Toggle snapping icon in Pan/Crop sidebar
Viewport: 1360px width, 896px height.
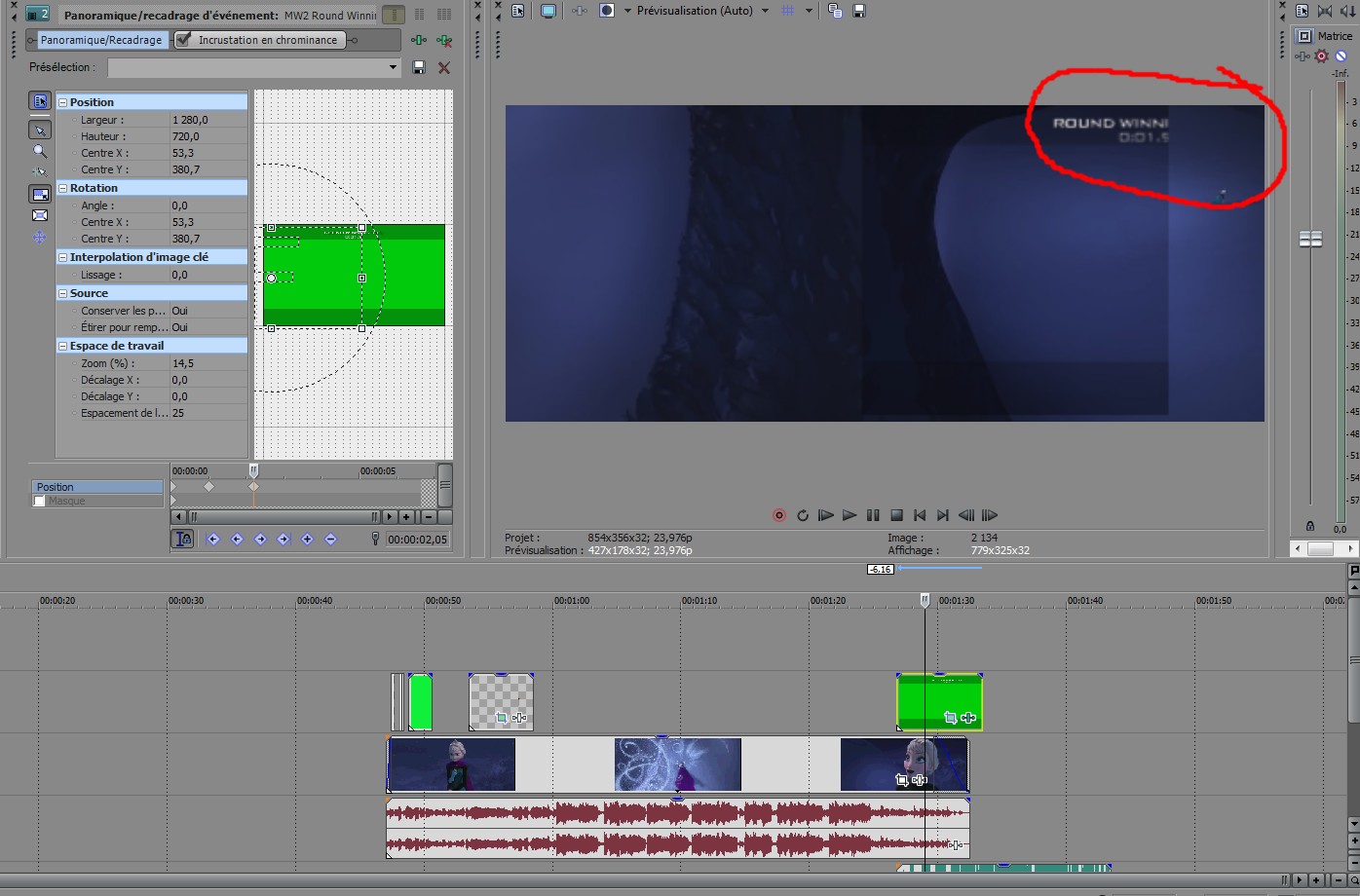tap(40, 171)
